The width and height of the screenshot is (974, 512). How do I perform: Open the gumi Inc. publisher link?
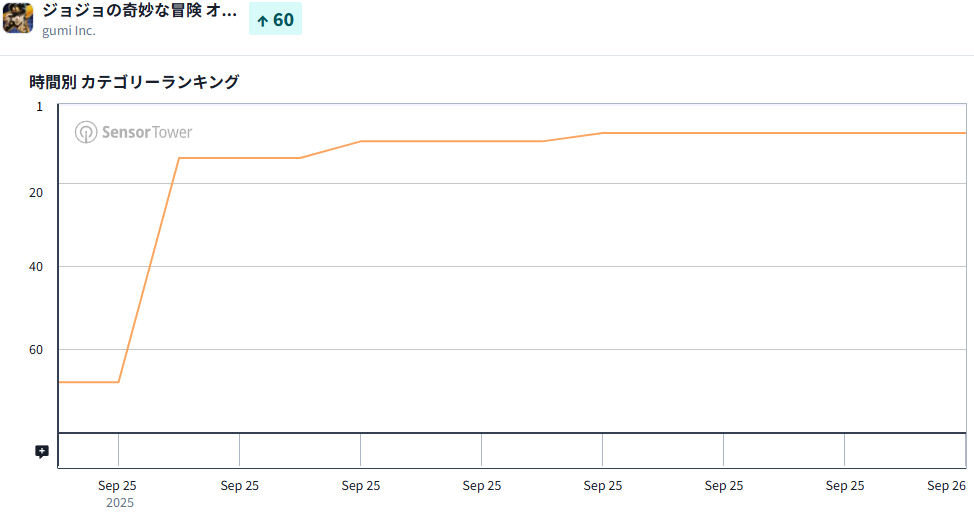(x=69, y=31)
